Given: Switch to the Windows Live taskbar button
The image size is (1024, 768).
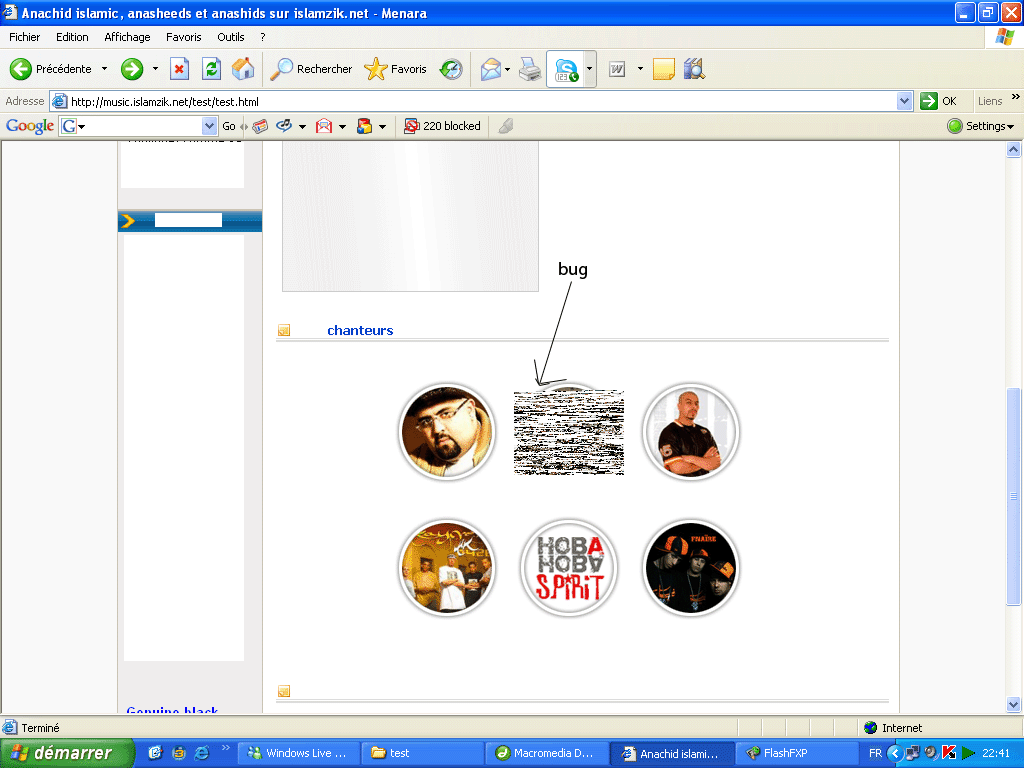Looking at the screenshot, I should click(x=298, y=753).
